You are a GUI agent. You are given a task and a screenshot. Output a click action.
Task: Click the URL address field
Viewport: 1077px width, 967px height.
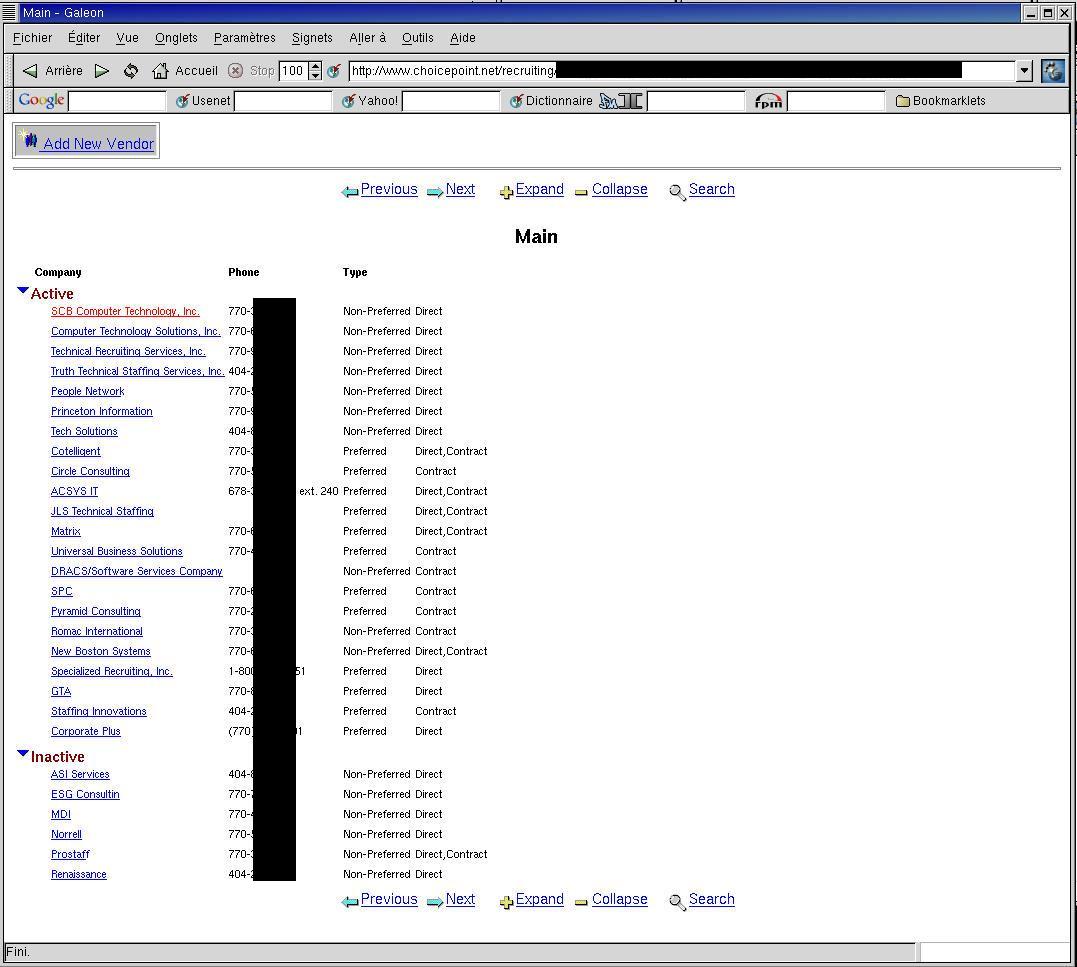pos(681,71)
